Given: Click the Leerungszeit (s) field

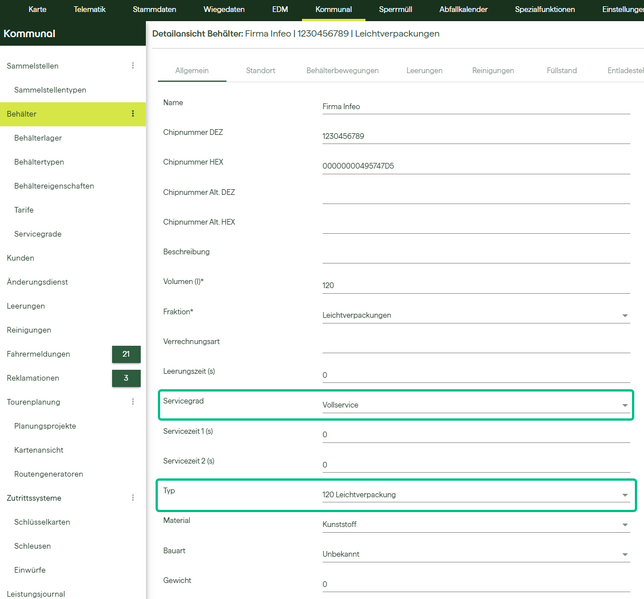Looking at the screenshot, I should pos(476,375).
